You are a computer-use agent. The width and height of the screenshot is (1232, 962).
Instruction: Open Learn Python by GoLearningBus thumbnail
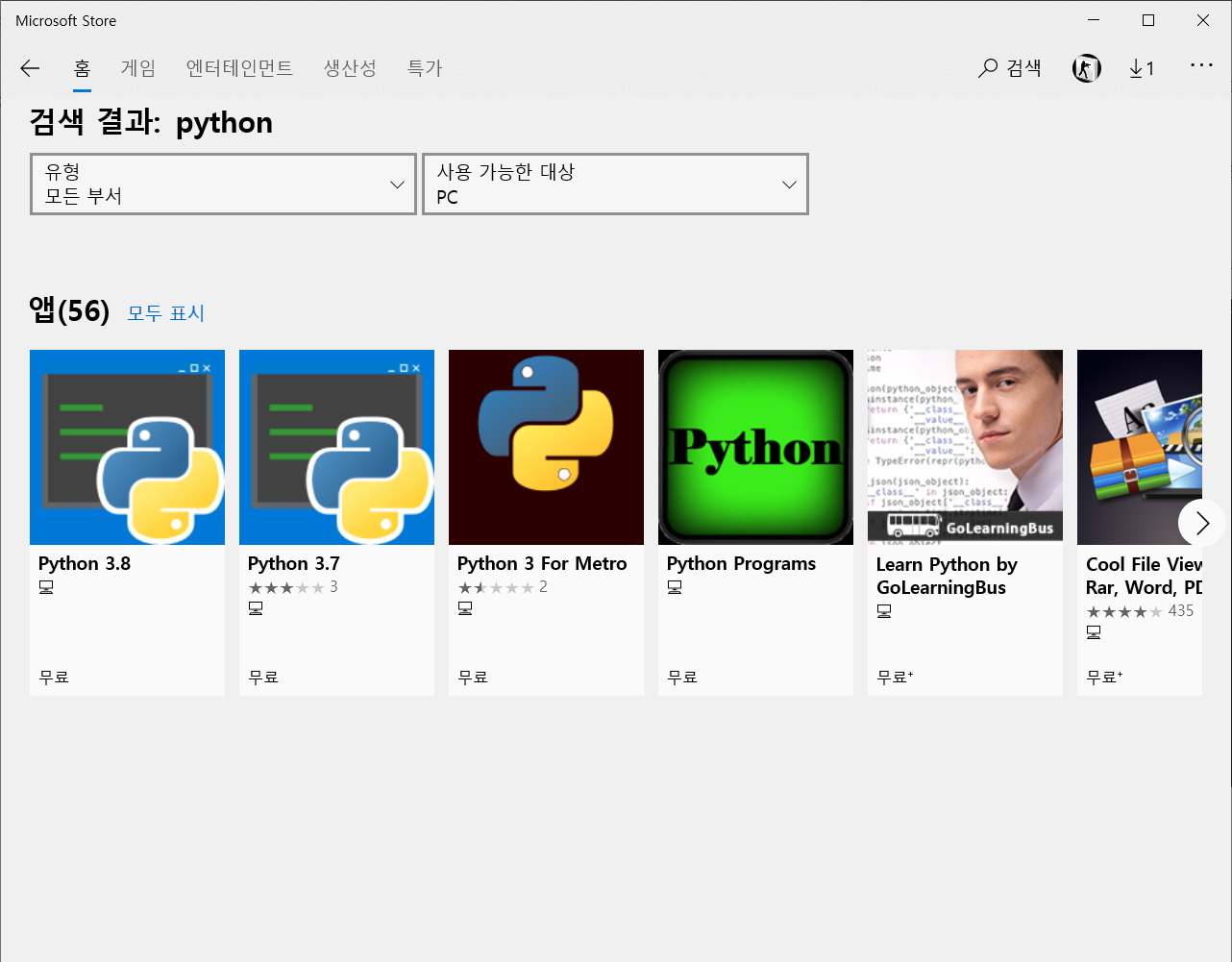pyautogui.click(x=965, y=445)
